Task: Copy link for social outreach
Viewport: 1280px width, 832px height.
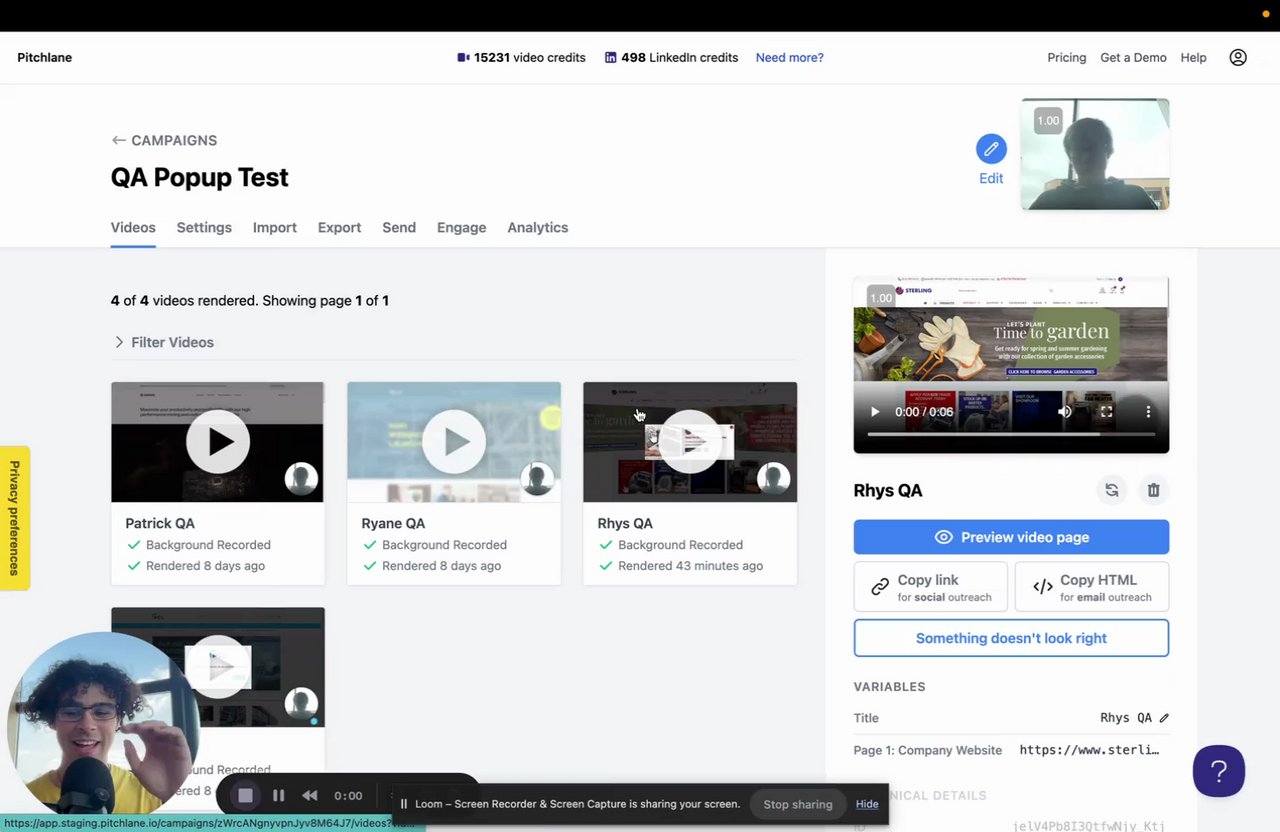Action: click(931, 587)
